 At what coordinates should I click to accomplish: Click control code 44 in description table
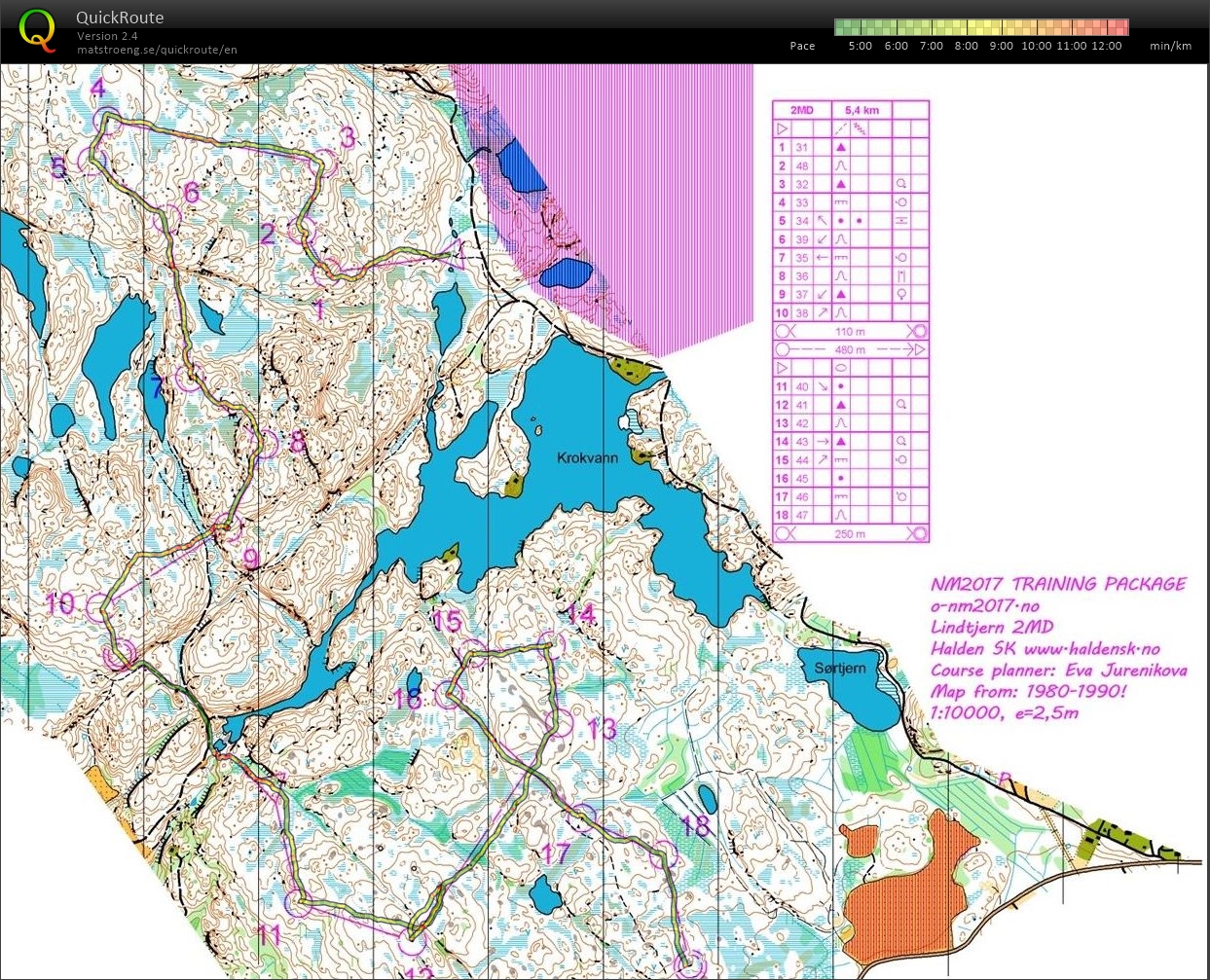click(802, 459)
